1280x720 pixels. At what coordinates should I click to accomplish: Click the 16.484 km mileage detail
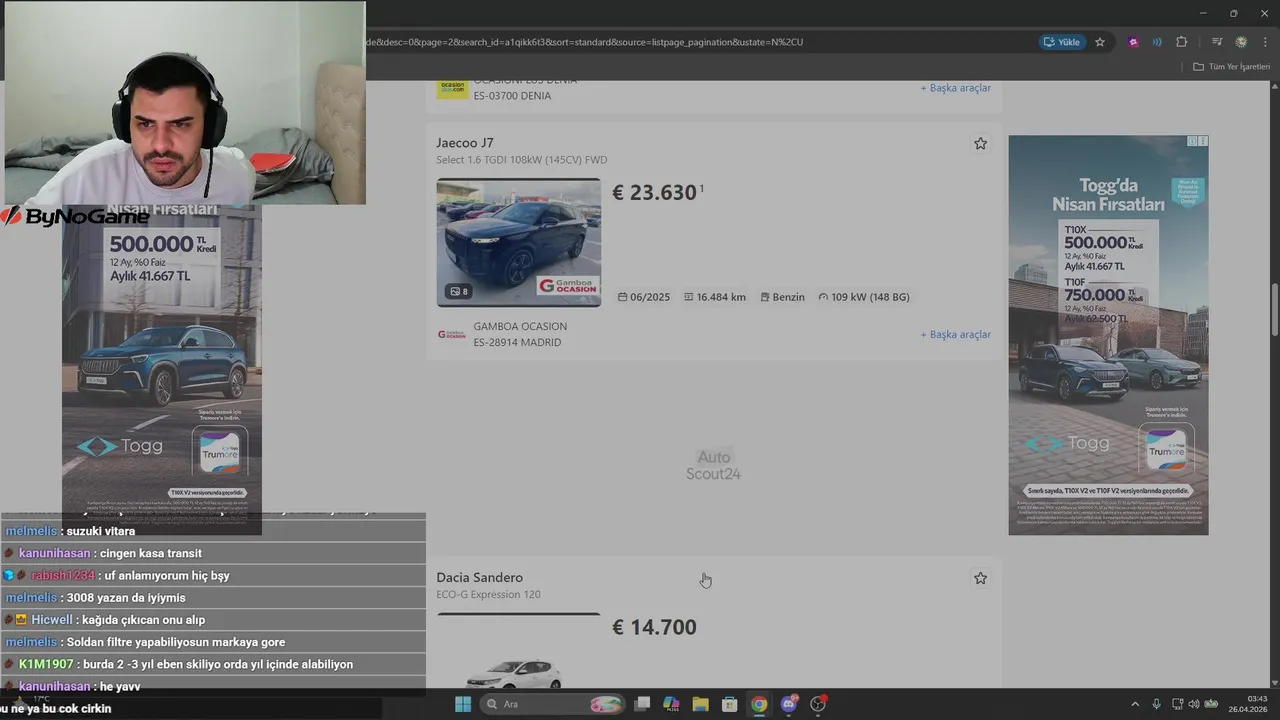pos(715,297)
